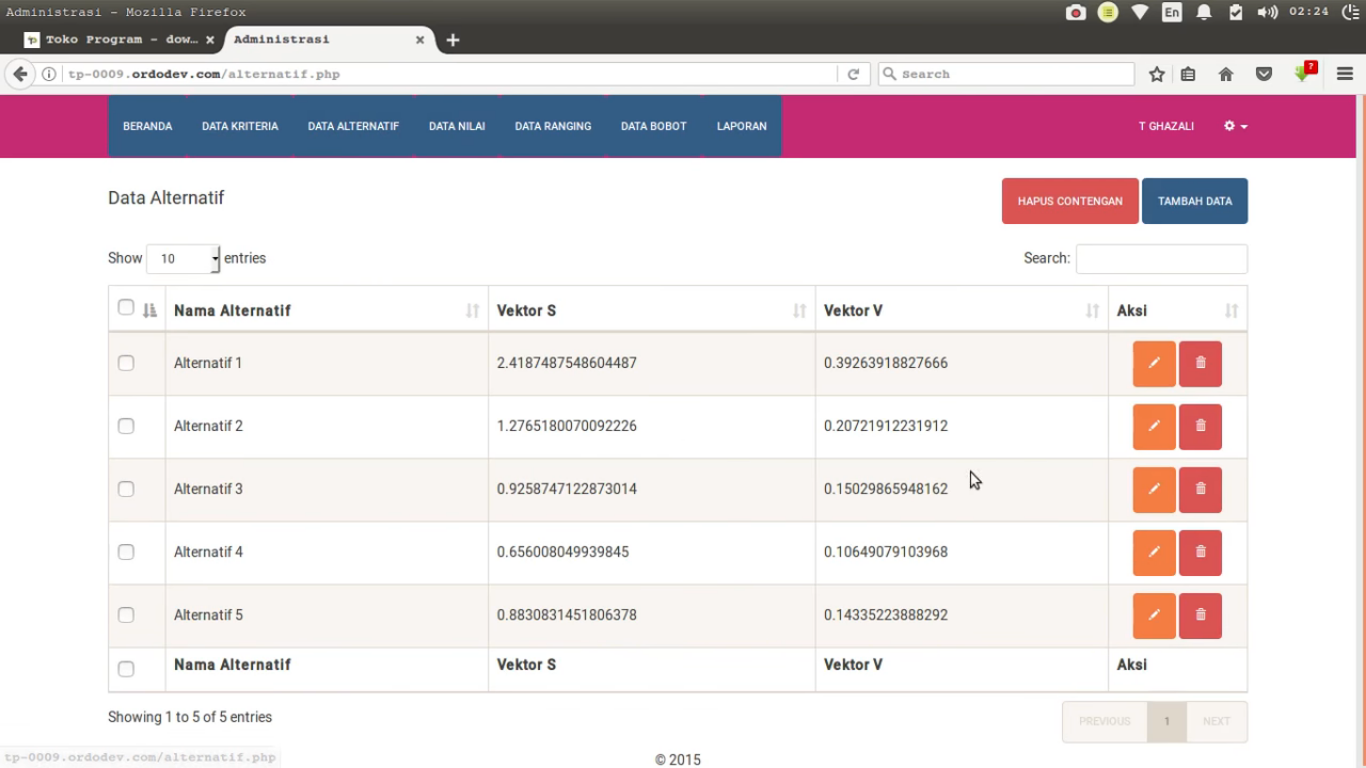Click the bookmark star icon in toolbar
1366x768 pixels.
1157,74
